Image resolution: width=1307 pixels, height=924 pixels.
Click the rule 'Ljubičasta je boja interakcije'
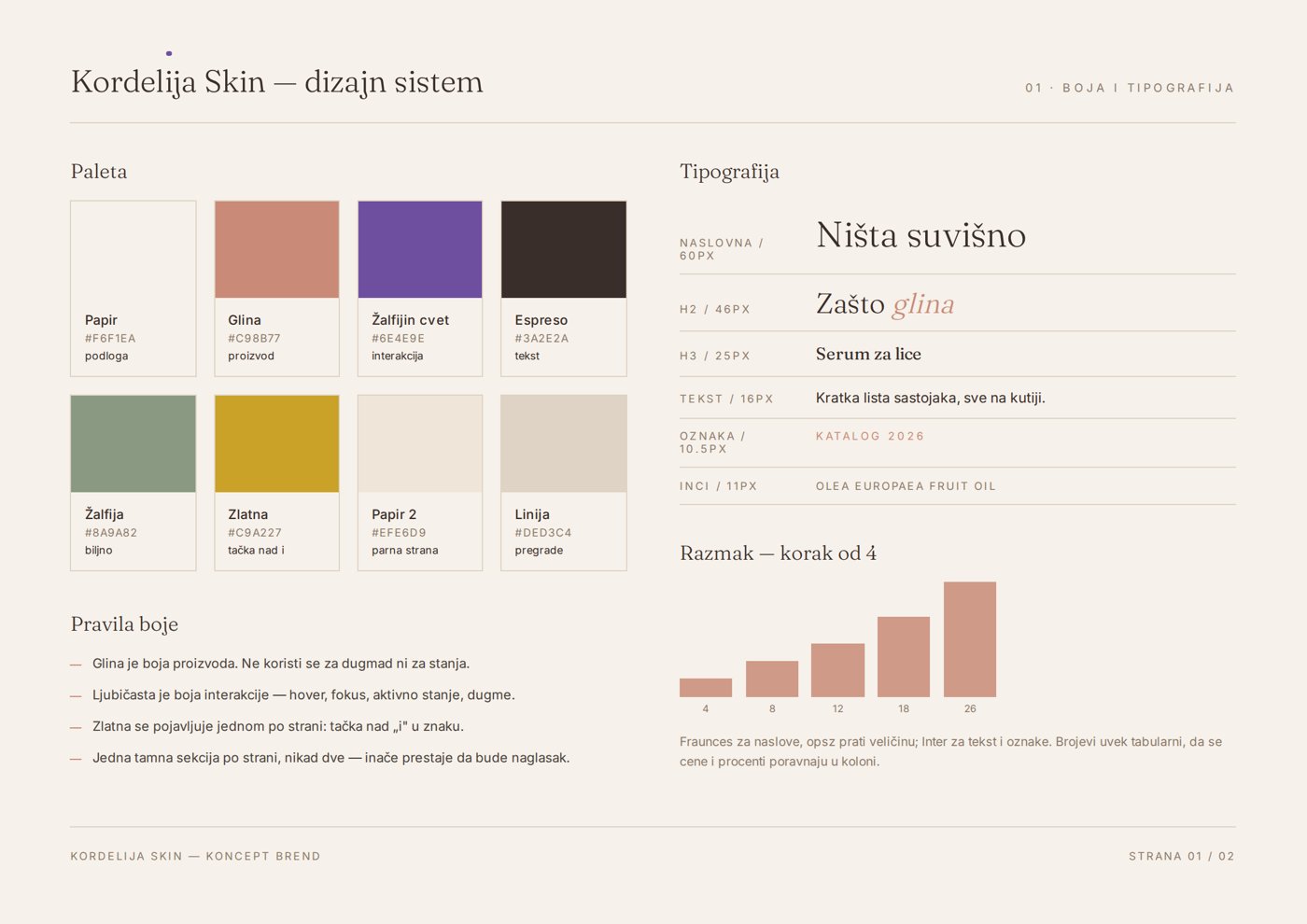click(303, 695)
